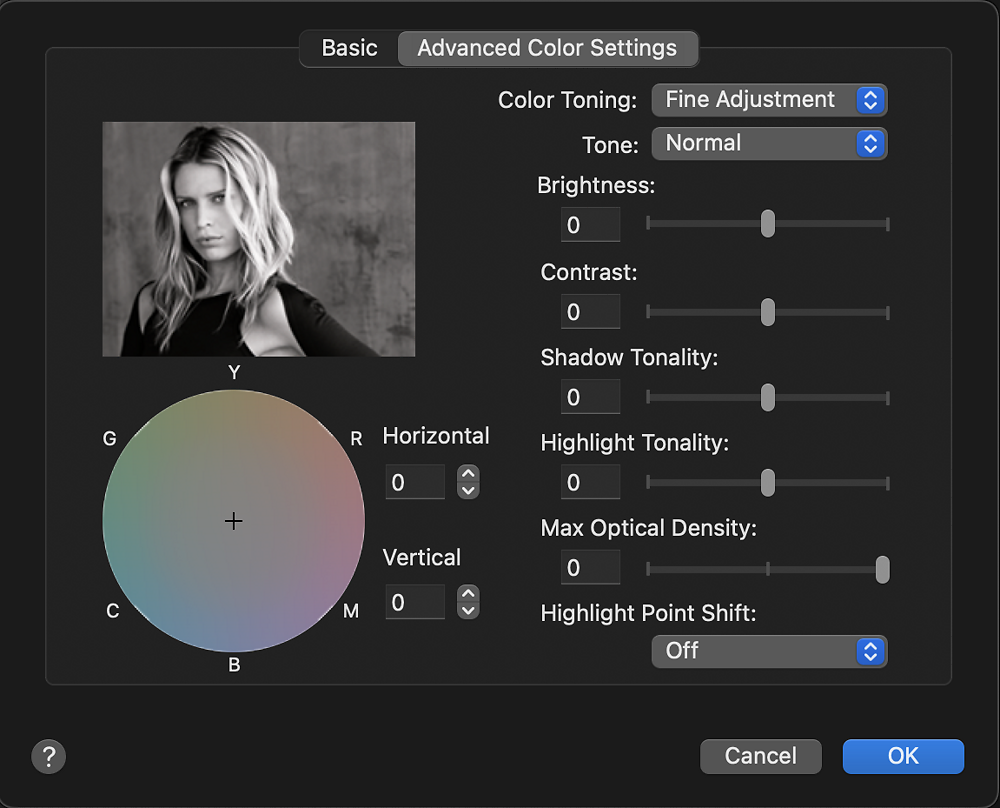Click the Max Optical Density slider handle
Screen dimensions: 1000x808
coord(882,568)
